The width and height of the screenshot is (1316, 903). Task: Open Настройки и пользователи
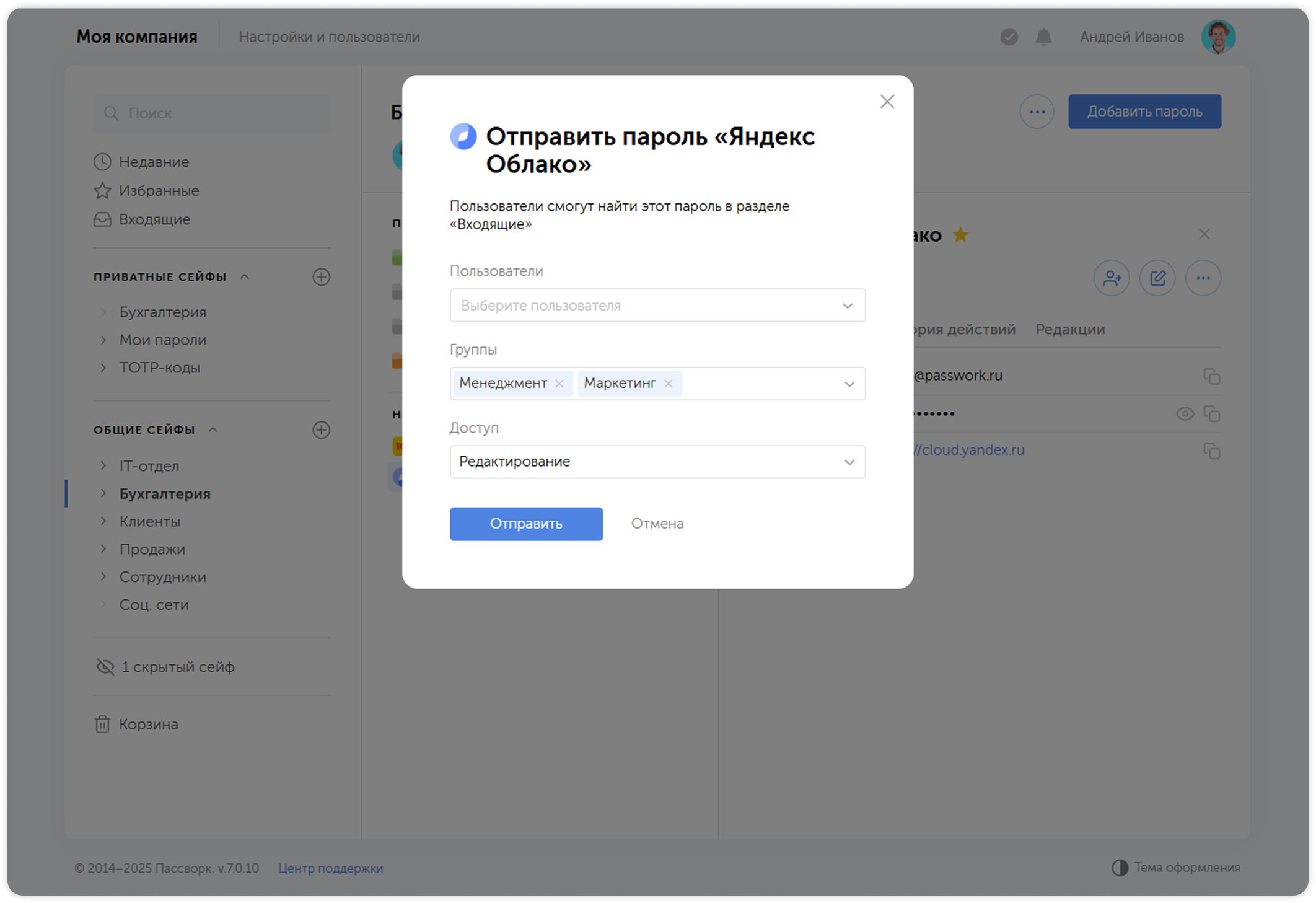click(x=329, y=37)
